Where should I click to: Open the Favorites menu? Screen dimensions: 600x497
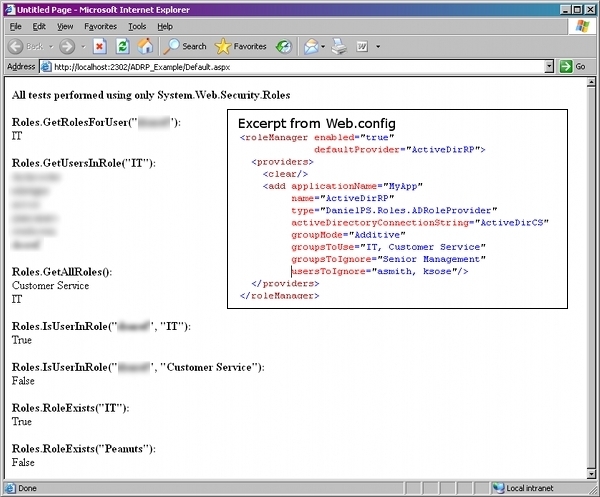[101, 26]
